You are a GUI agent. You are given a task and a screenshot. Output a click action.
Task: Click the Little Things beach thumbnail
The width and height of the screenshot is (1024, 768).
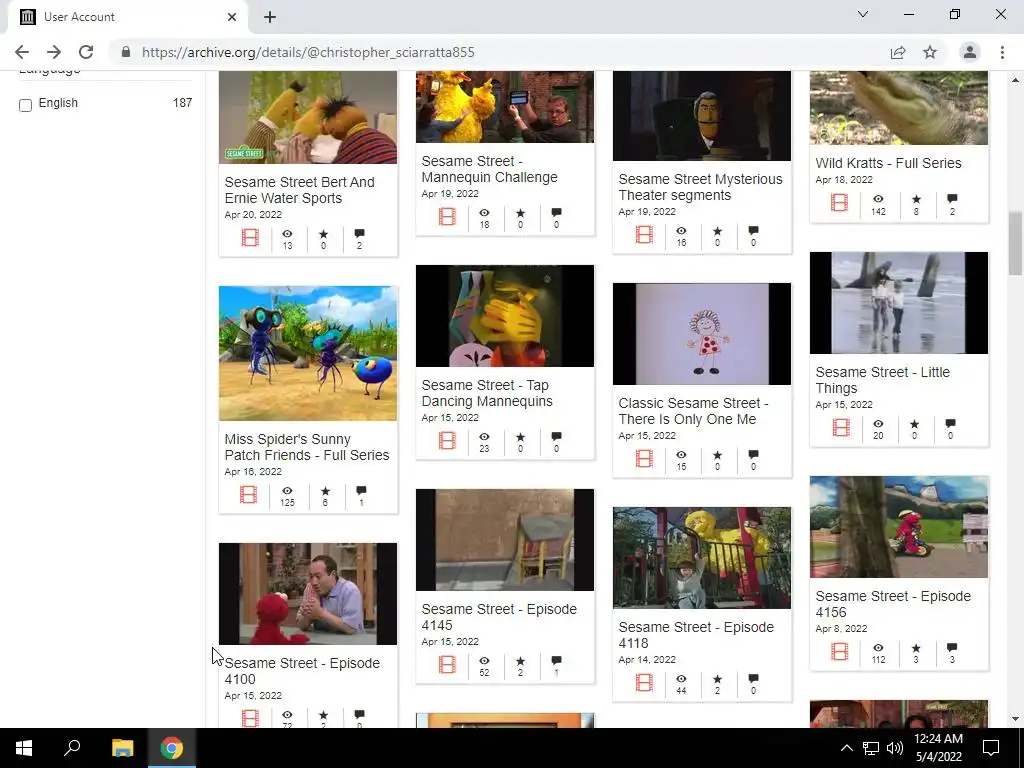899,303
